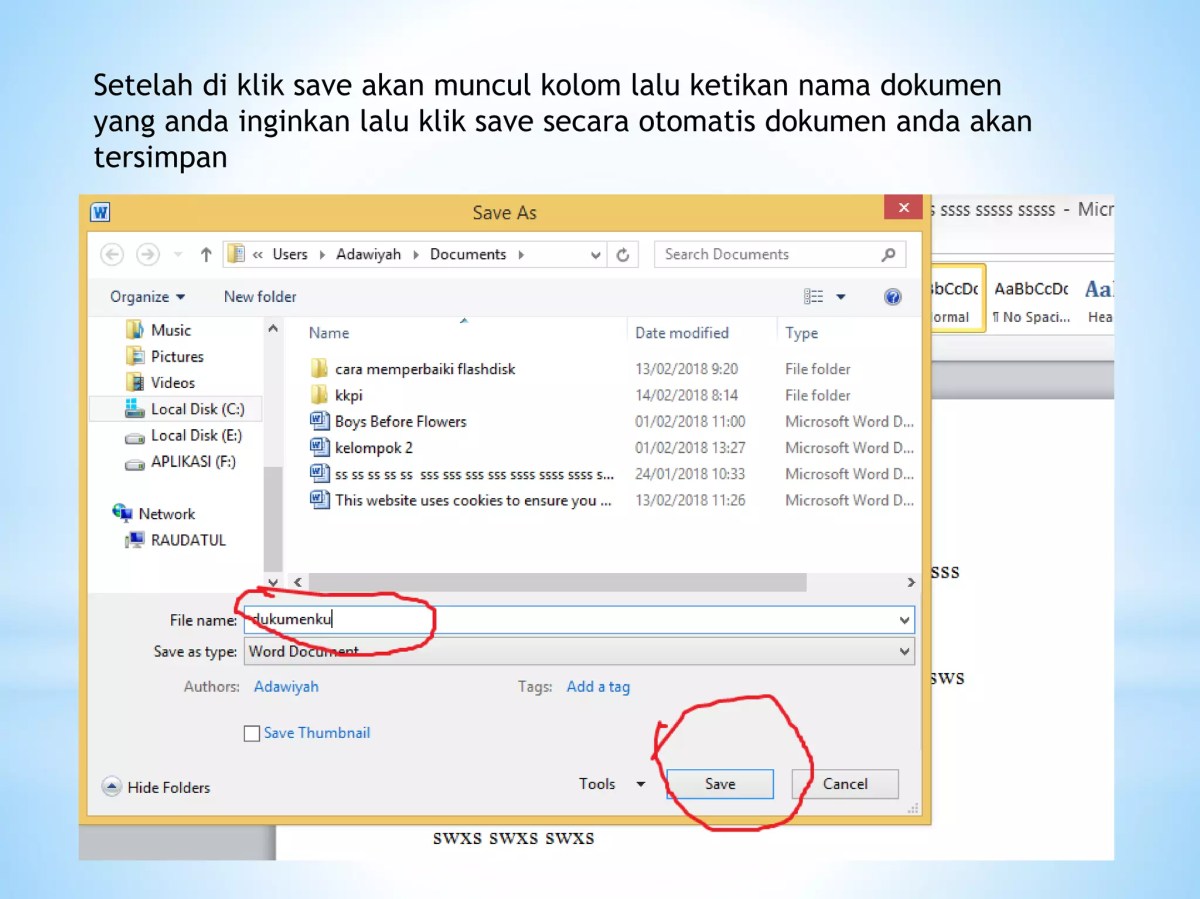Enable the Save Thumbnail checkbox

click(252, 733)
